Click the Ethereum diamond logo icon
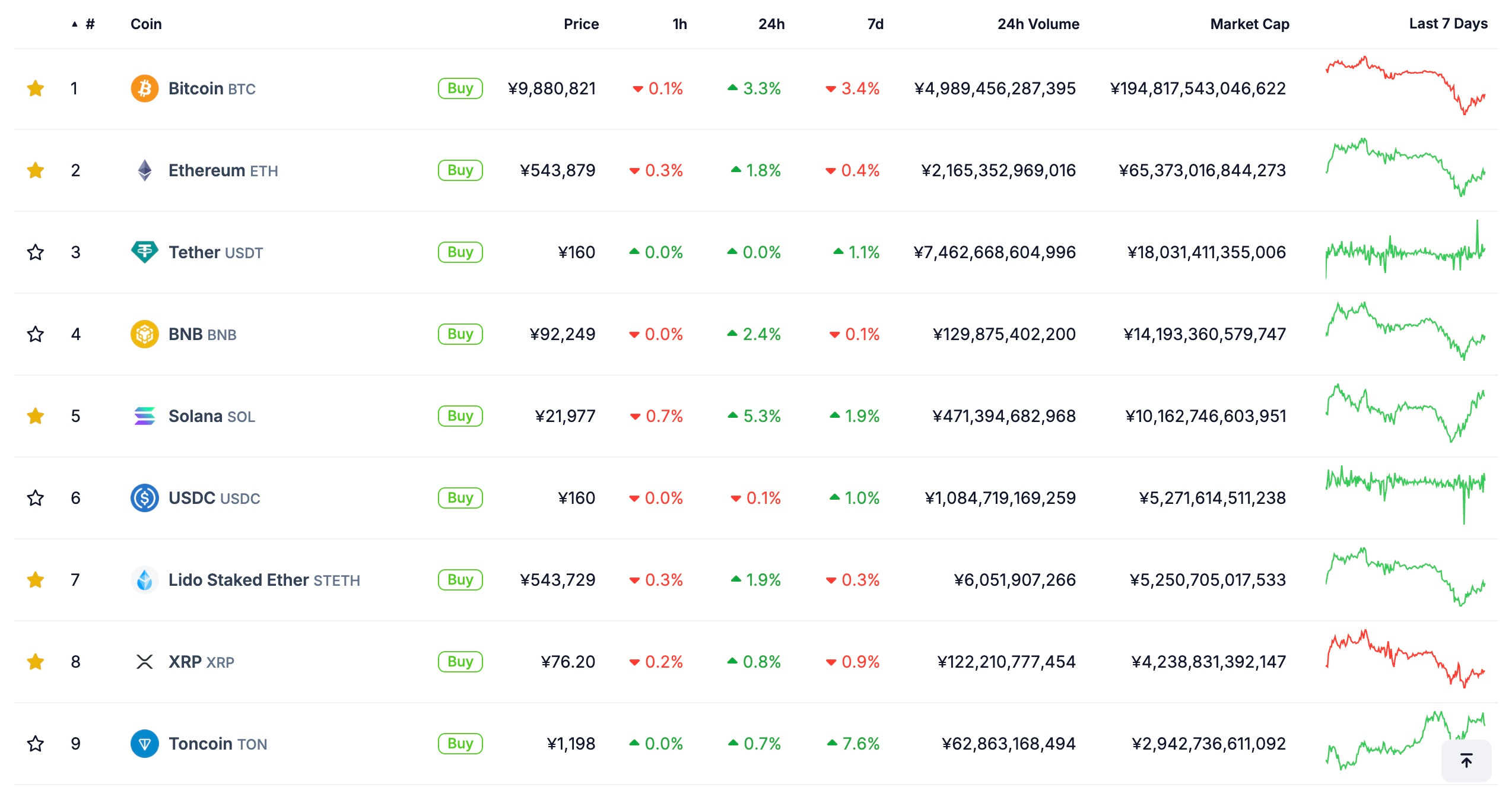Image resolution: width=1512 pixels, height=787 pixels. click(144, 170)
